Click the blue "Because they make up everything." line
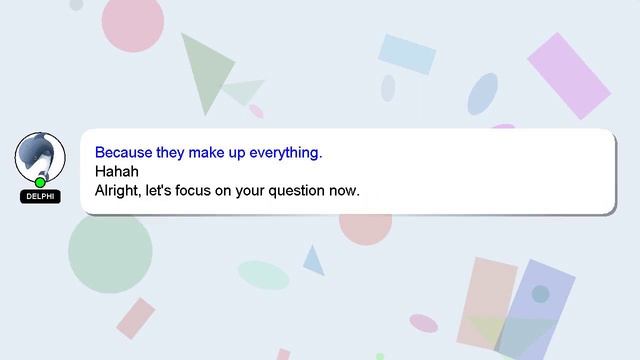Screen dimensions: 640x360 click(x=209, y=152)
